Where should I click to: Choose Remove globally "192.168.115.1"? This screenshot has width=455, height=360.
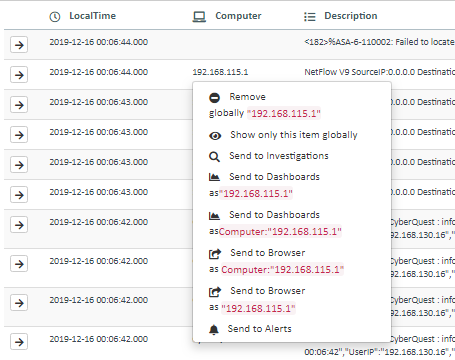(265, 105)
